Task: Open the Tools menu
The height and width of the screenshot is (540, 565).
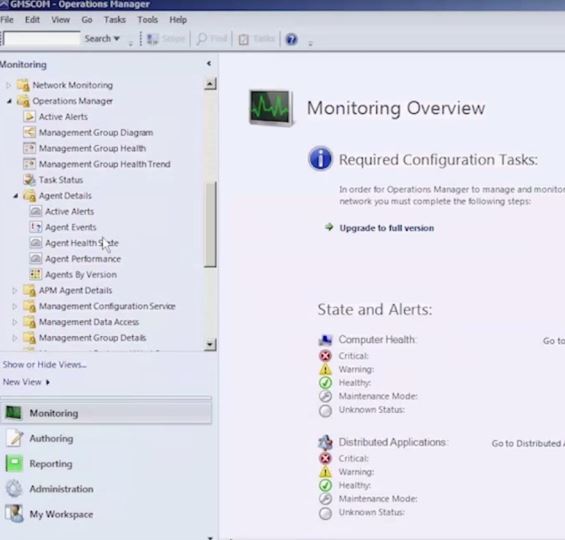Action: pyautogui.click(x=147, y=19)
